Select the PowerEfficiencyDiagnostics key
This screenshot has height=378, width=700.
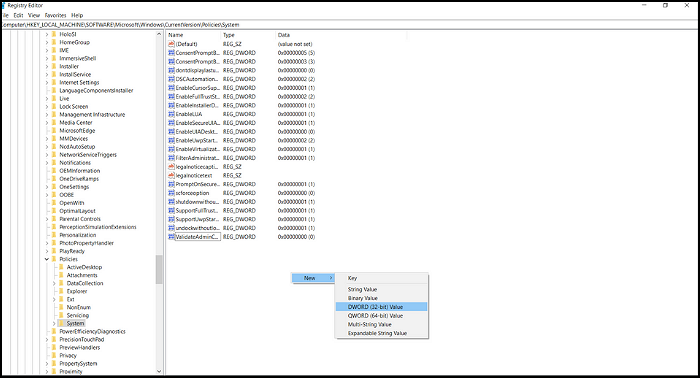click(92, 331)
